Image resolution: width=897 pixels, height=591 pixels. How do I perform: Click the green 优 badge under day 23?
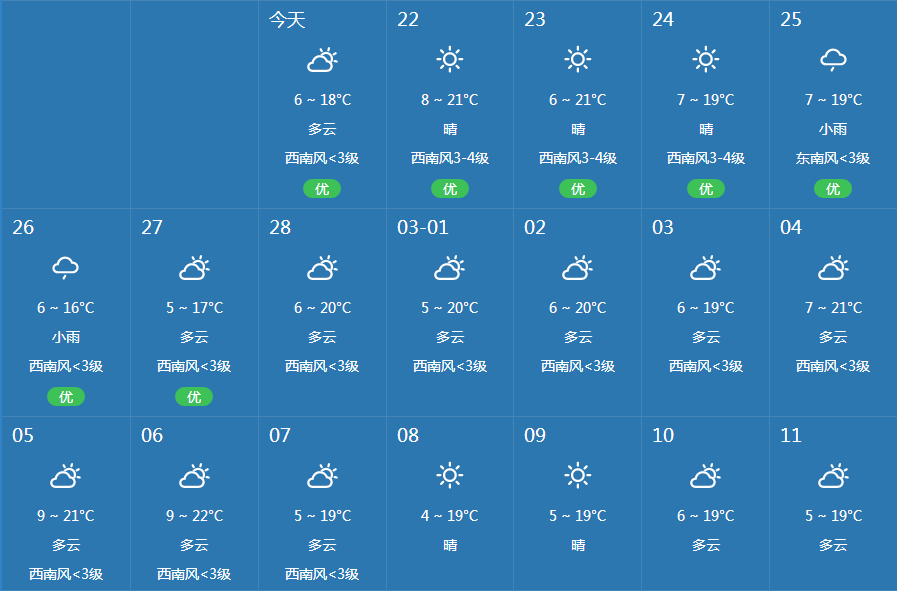(578, 189)
